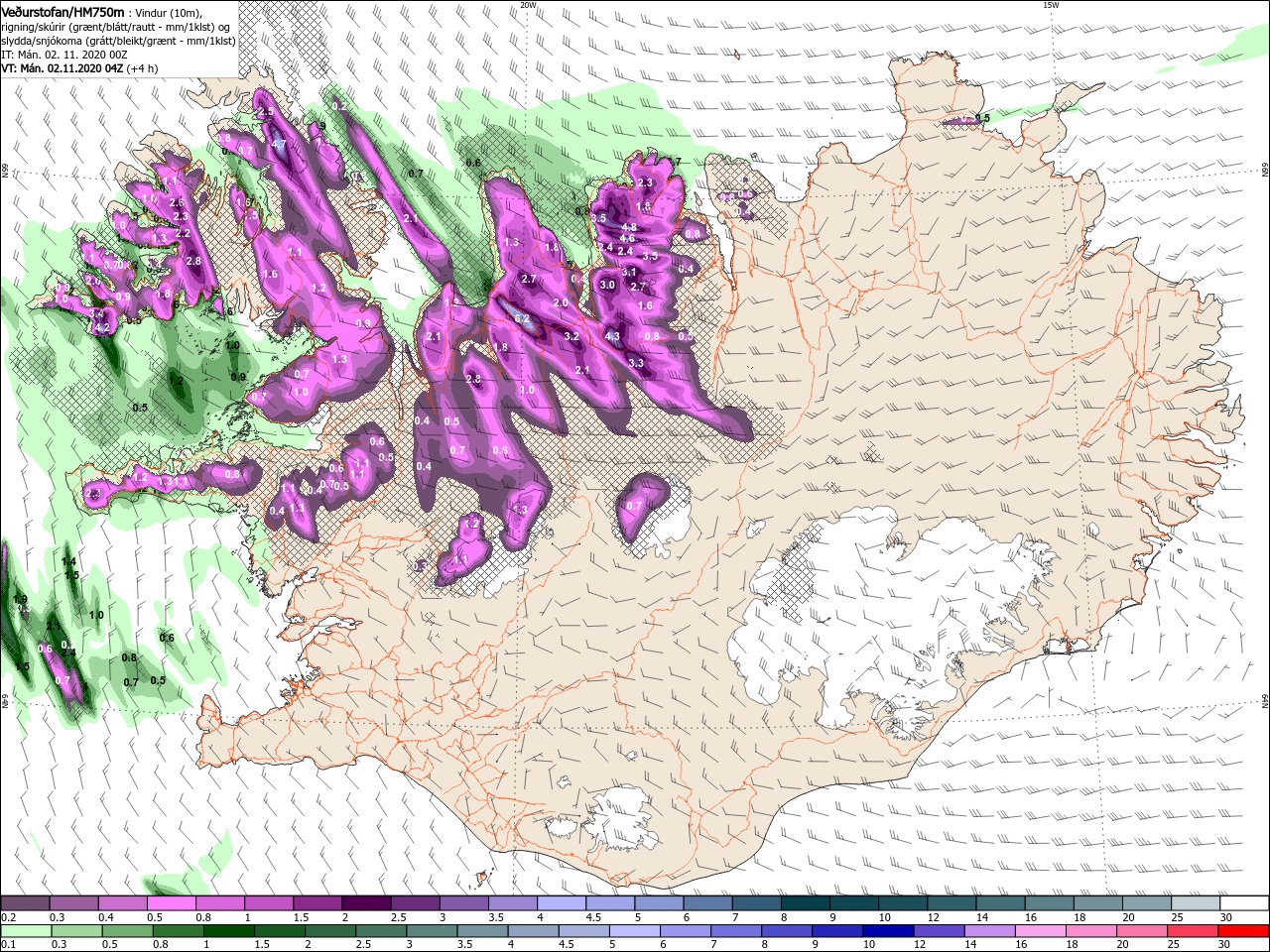This screenshot has width=1270, height=952.
Task: Click the '30' label in the upper legend
Action: click(1225, 917)
